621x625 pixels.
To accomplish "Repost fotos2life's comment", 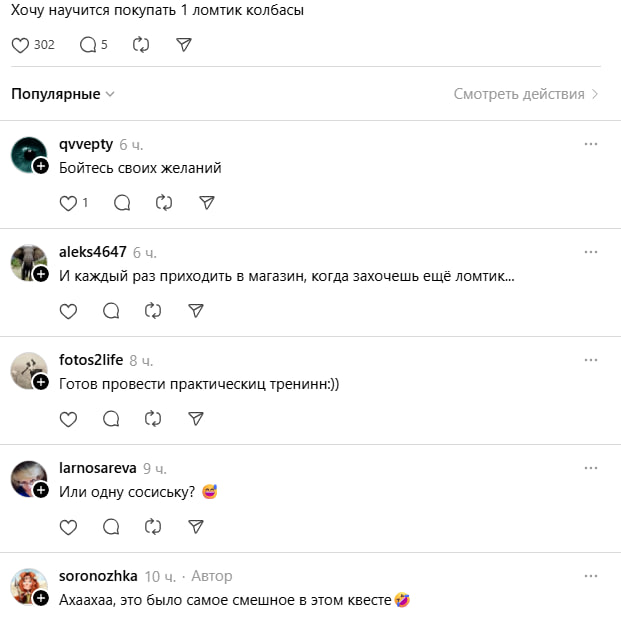I will pos(153,419).
